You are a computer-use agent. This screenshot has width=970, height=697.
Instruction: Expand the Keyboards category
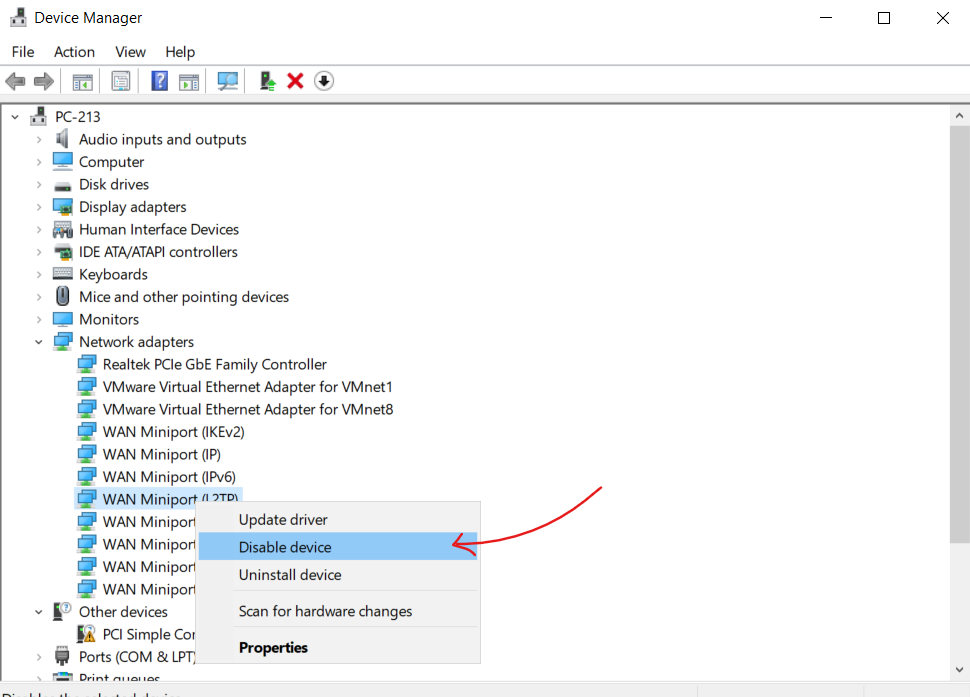pos(40,274)
